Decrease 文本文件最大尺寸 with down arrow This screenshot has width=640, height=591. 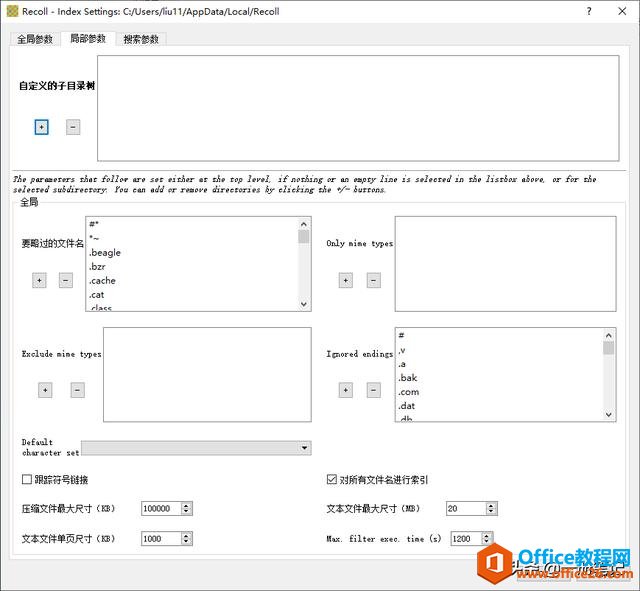coord(491,512)
